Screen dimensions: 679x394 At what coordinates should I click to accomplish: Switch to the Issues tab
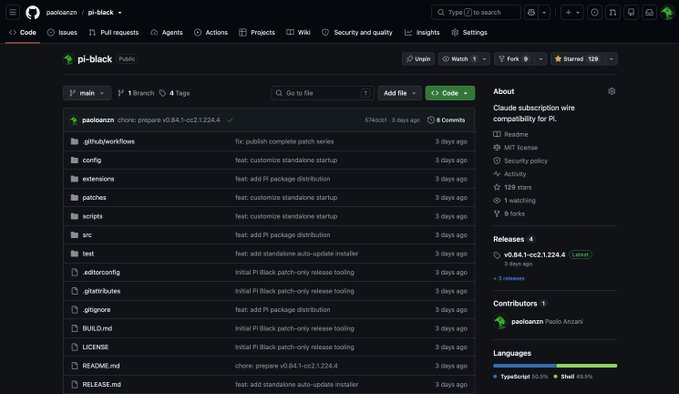(62, 32)
